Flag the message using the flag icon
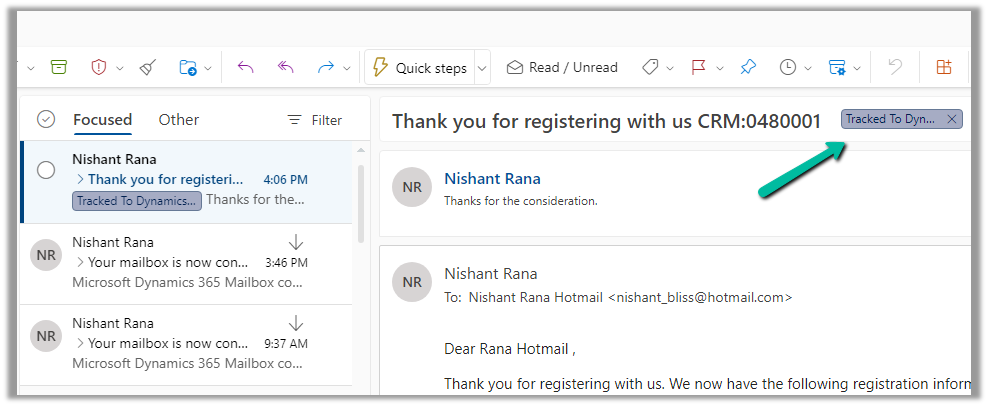This screenshot has width=988, height=406. [x=699, y=67]
